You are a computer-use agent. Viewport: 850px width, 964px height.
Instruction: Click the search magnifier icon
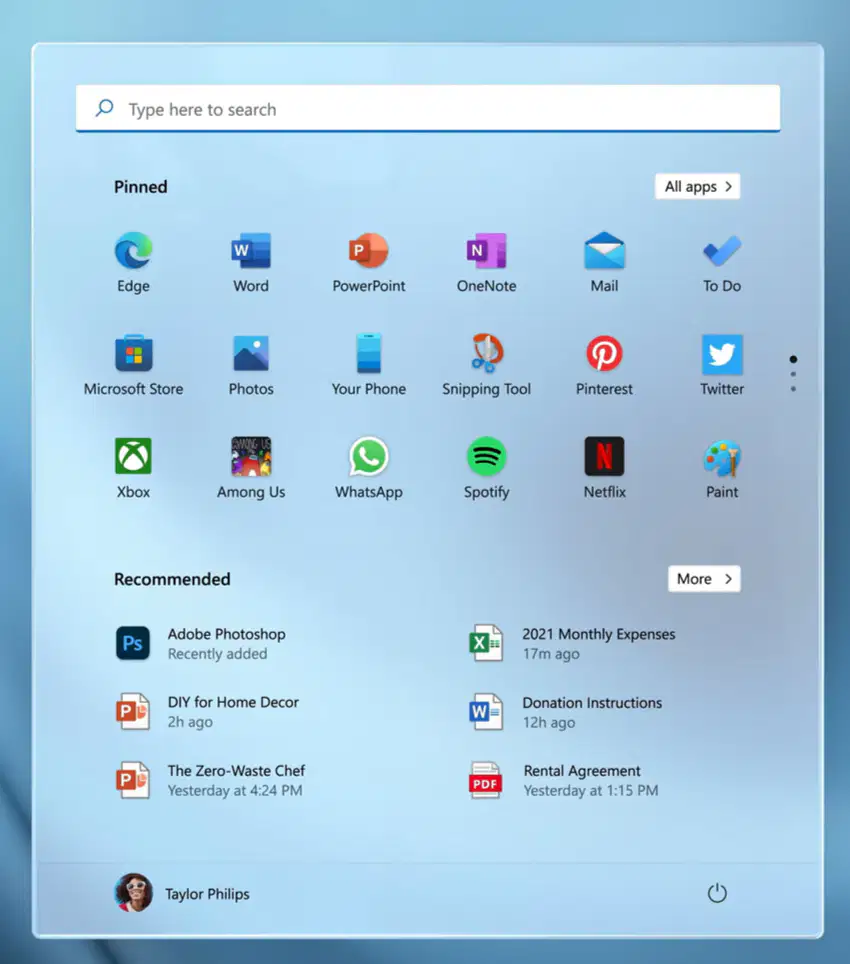point(104,108)
